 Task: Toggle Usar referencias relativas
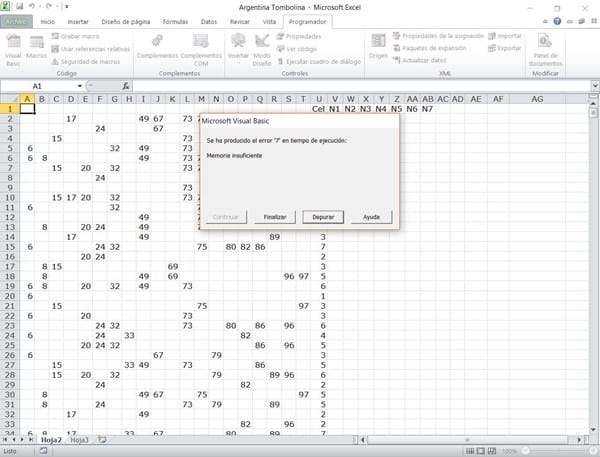(91, 49)
